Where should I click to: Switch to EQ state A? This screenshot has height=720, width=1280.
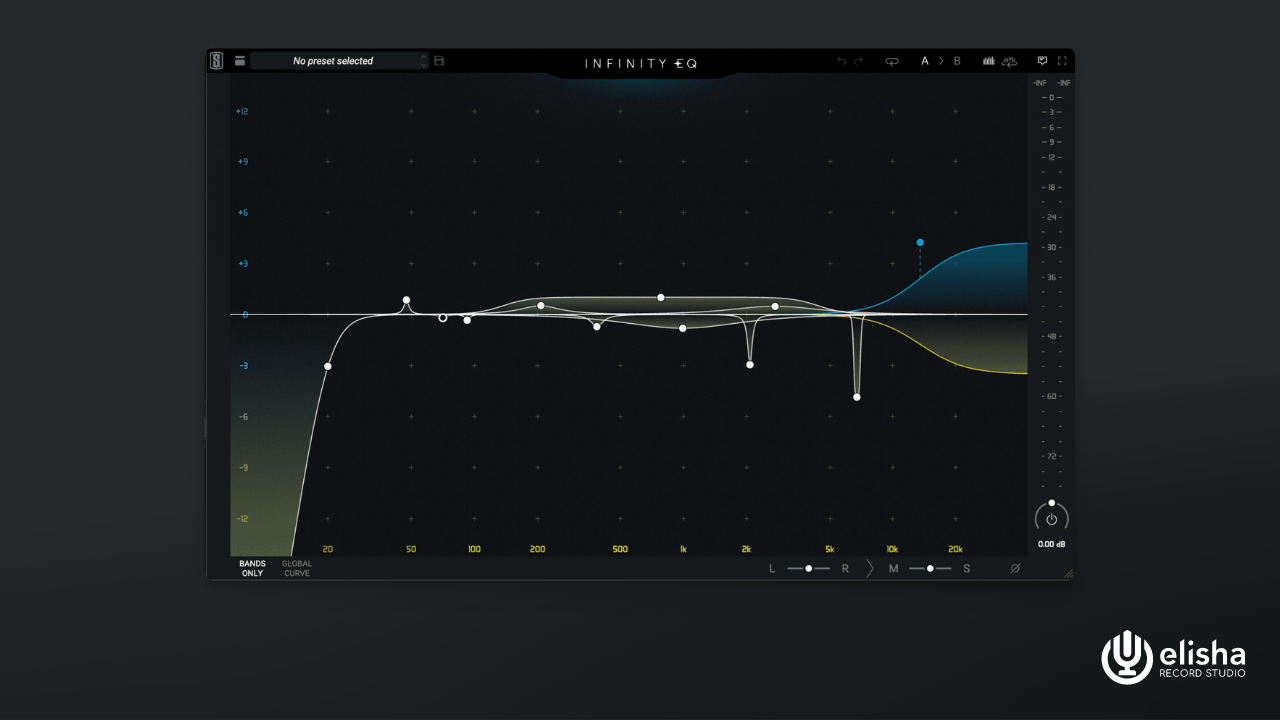(x=925, y=61)
